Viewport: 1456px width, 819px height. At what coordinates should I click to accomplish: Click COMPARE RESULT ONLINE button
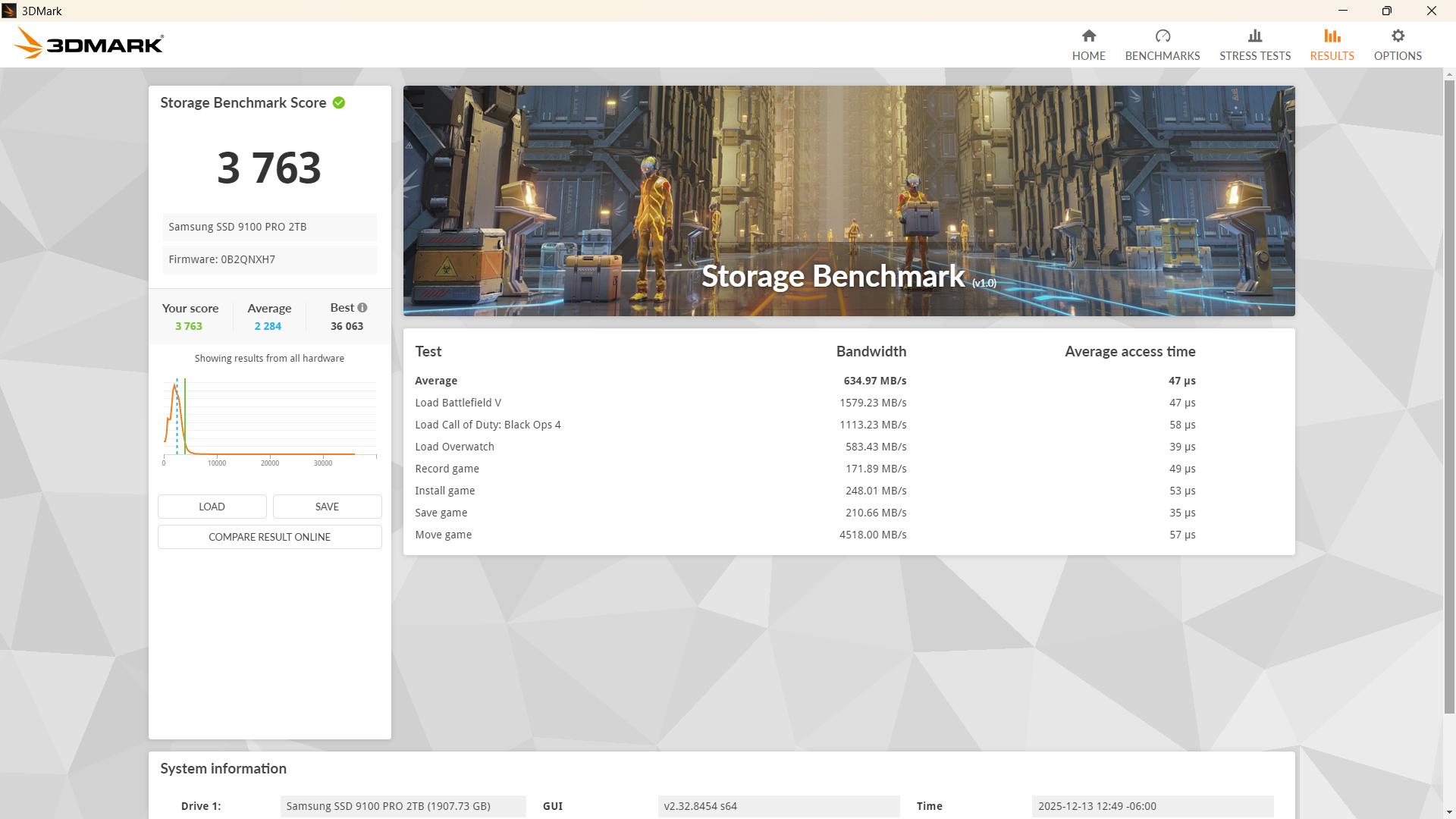coord(269,537)
